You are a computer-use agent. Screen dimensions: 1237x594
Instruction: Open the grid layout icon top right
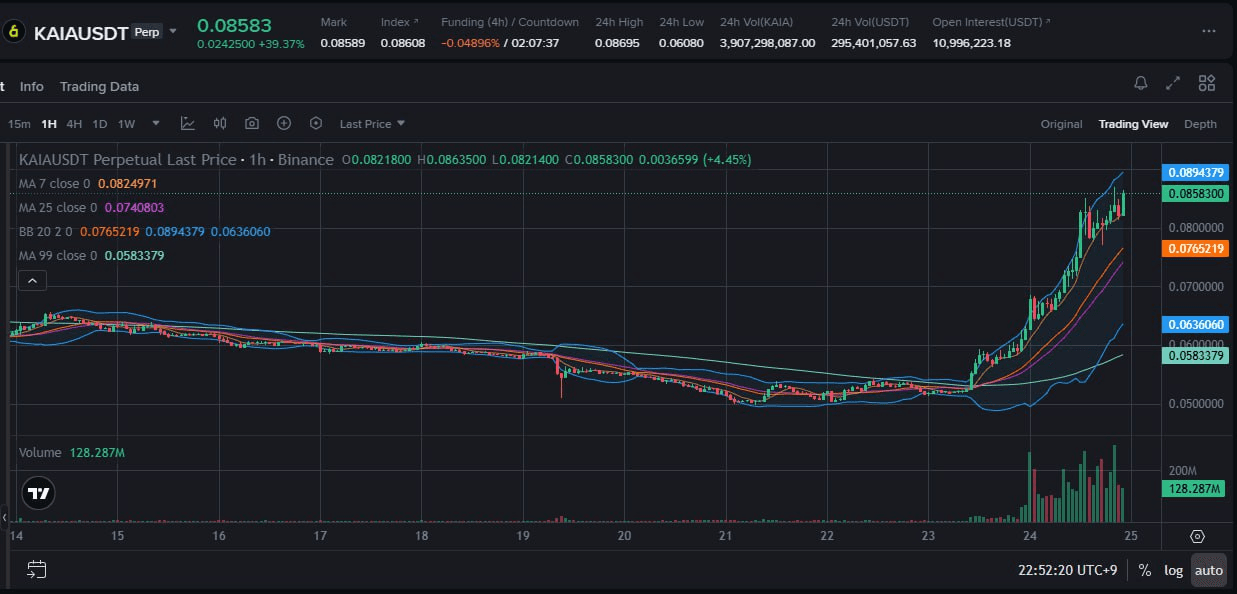pyautogui.click(x=1206, y=84)
